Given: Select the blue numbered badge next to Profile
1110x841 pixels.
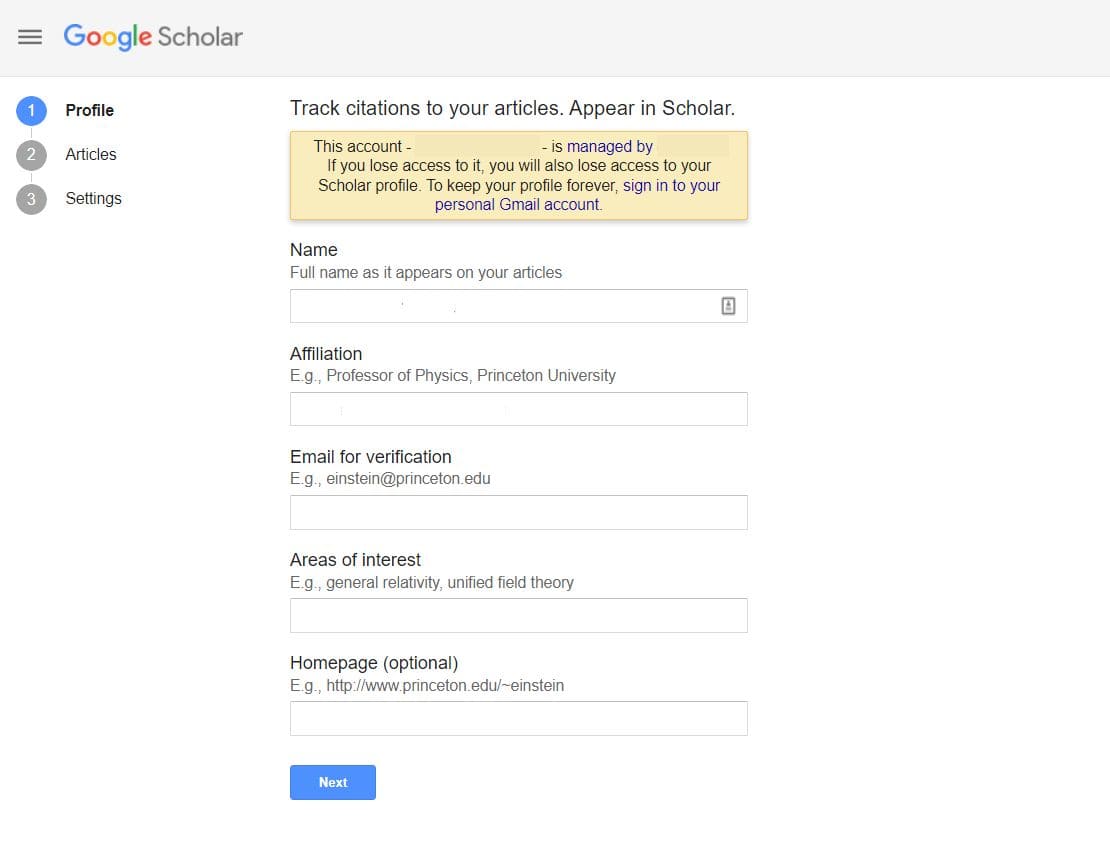Looking at the screenshot, I should tap(31, 110).
